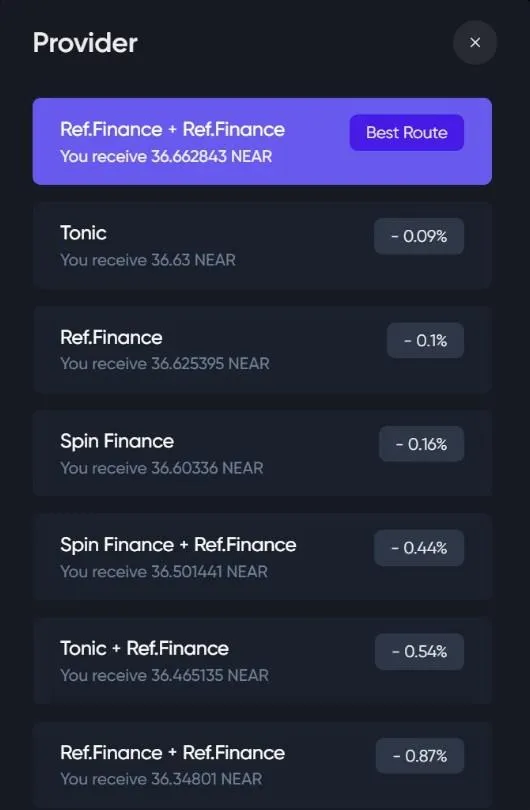Click the Provider heading
The image size is (530, 810).
[x=85, y=42]
